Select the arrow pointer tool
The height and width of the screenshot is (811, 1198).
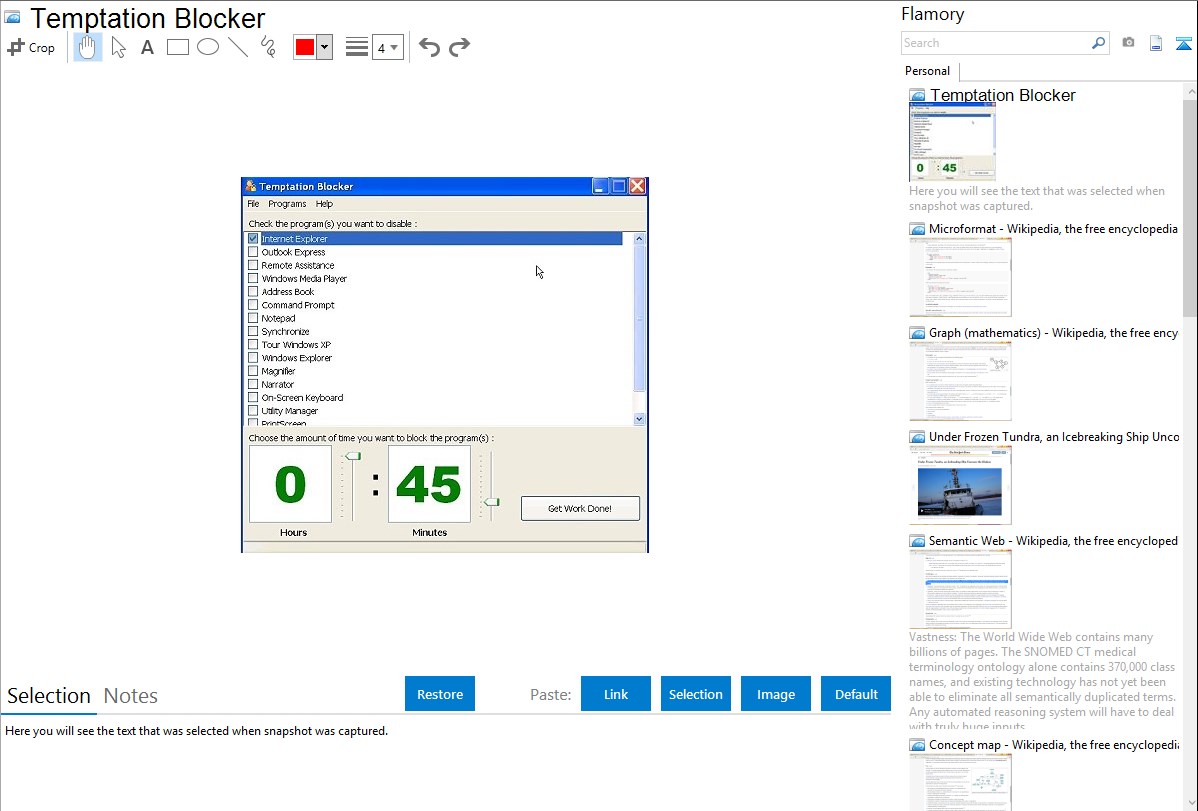[118, 47]
